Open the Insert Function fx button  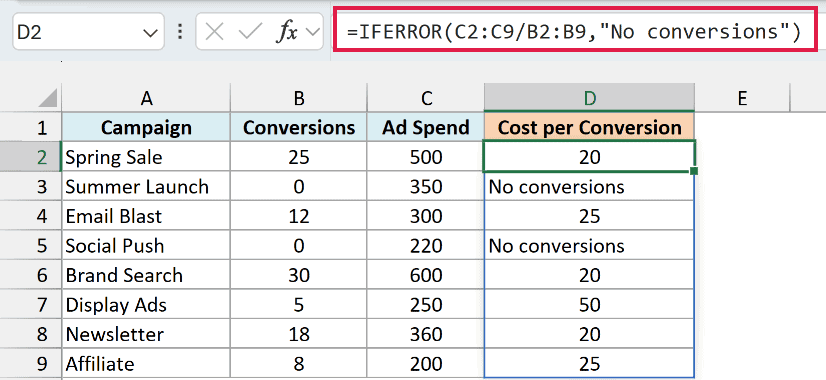(287, 33)
